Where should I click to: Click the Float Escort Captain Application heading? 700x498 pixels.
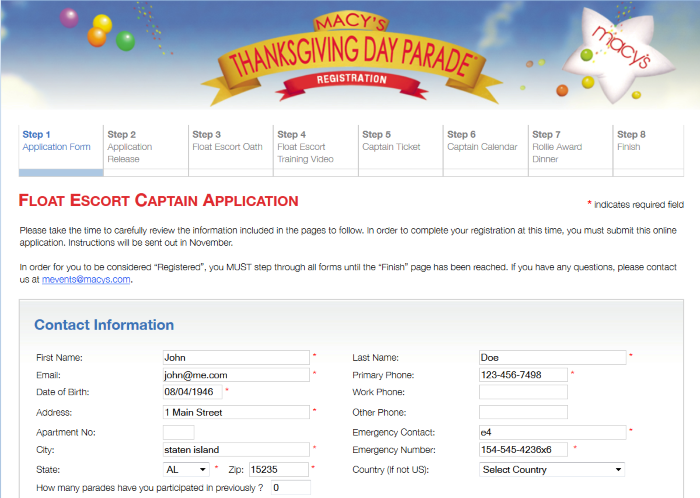point(158,200)
